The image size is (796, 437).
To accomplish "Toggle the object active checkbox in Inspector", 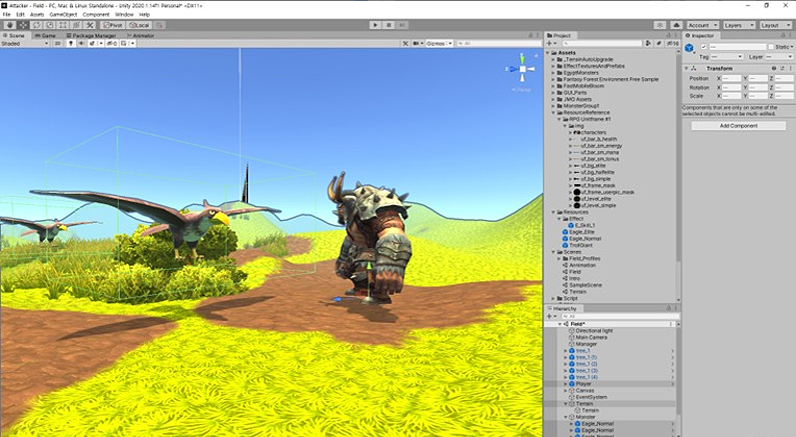I will point(703,46).
